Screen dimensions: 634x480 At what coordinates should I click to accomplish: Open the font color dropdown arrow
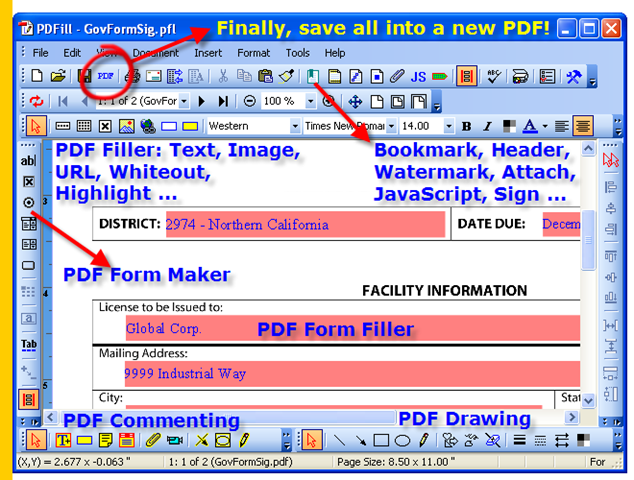coord(545,127)
